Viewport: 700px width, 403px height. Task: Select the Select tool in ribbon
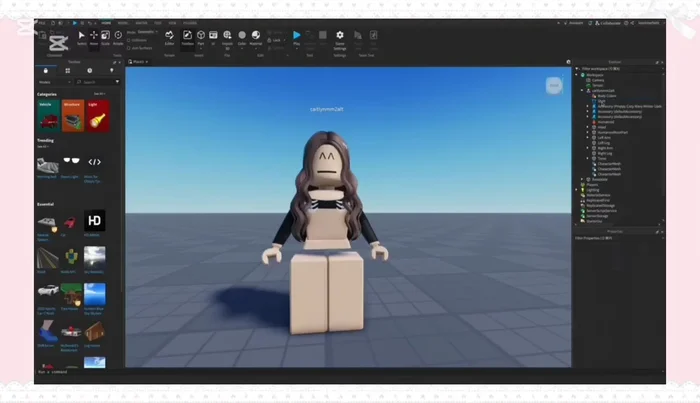pos(81,37)
